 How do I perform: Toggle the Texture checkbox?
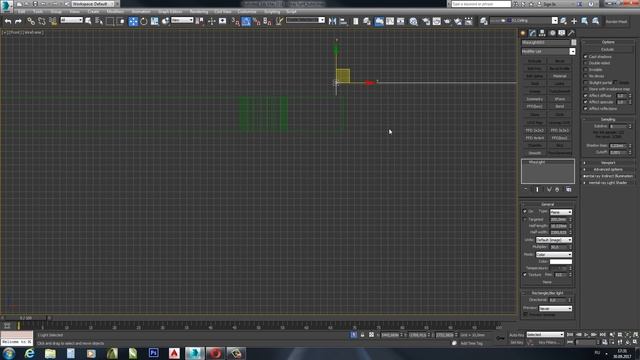525,275
